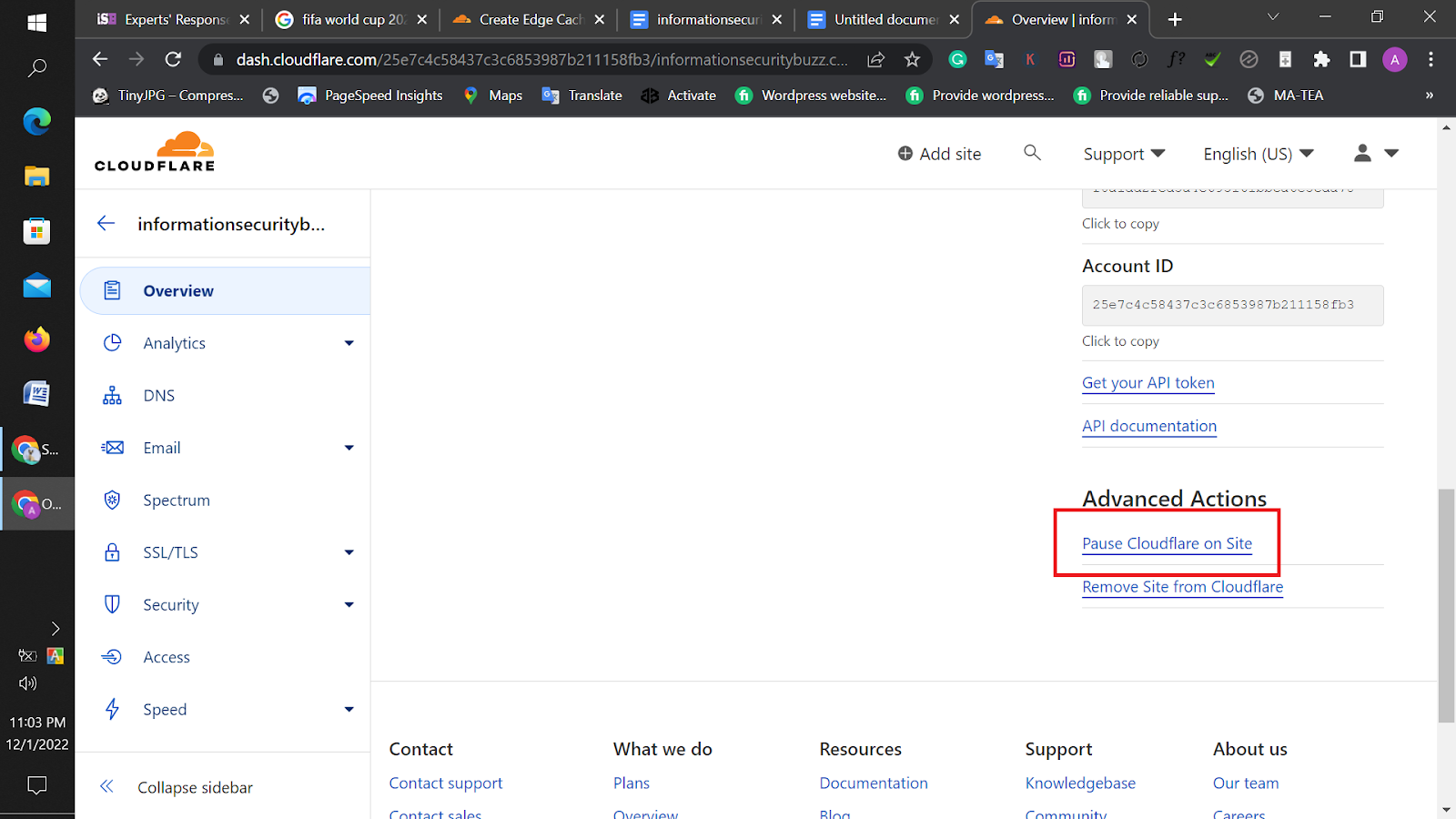Image resolution: width=1456 pixels, height=819 pixels.
Task: Click the page vertical scrollbar thumb
Action: point(1446,605)
